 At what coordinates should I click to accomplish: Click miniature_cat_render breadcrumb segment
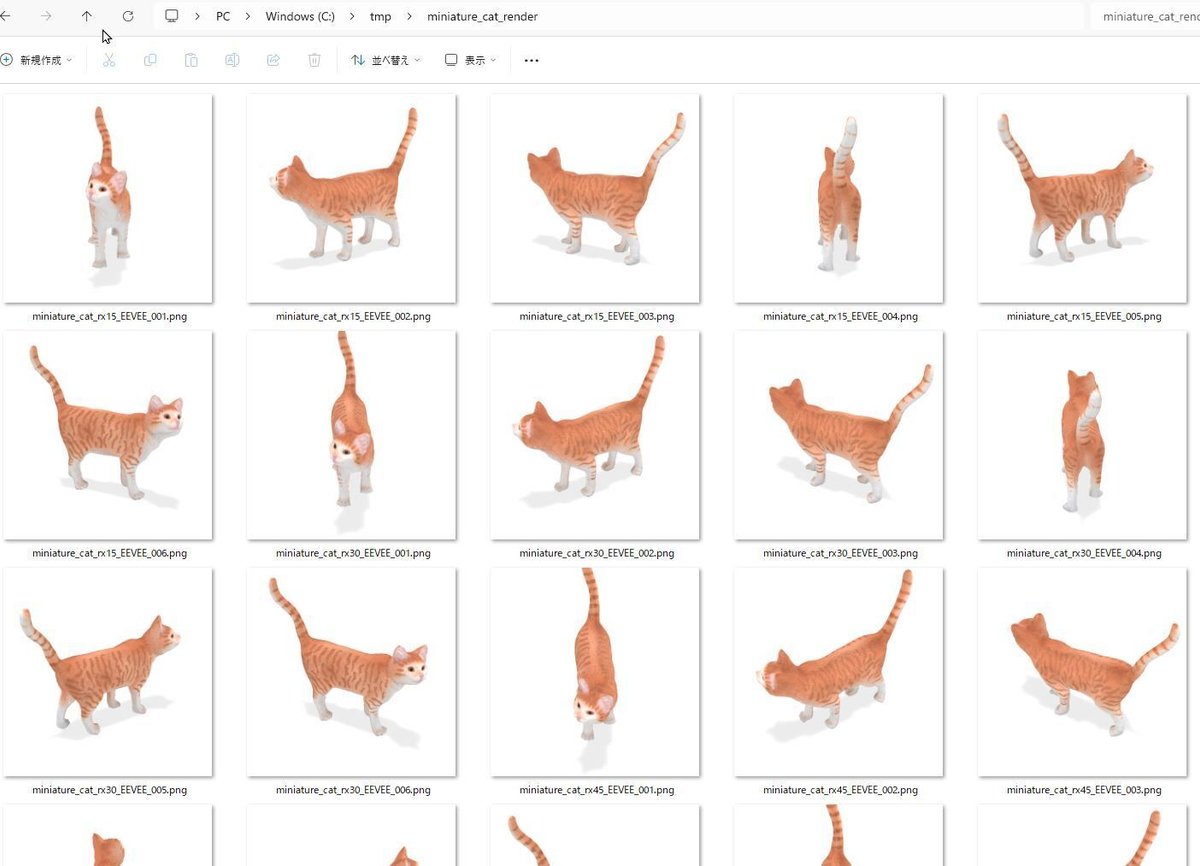tap(482, 16)
